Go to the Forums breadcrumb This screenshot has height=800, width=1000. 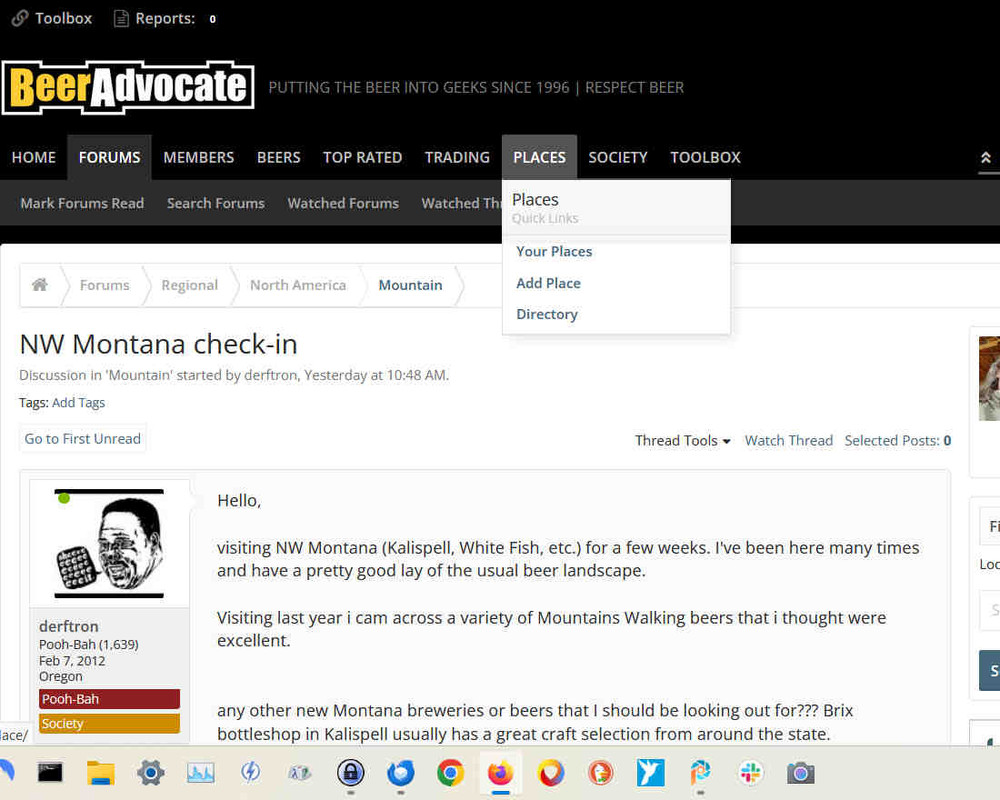pos(105,285)
